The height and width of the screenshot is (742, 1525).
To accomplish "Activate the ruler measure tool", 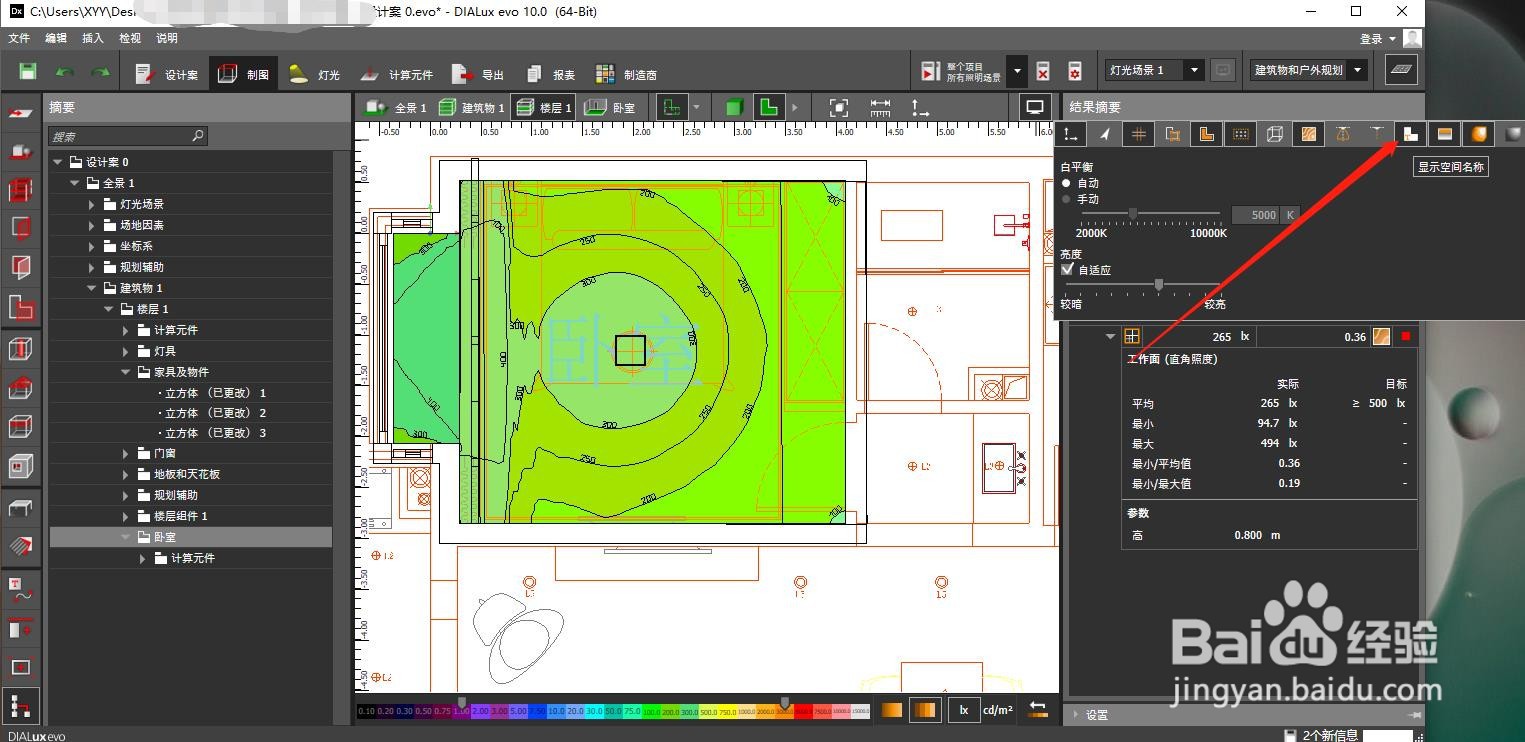I will point(880,107).
